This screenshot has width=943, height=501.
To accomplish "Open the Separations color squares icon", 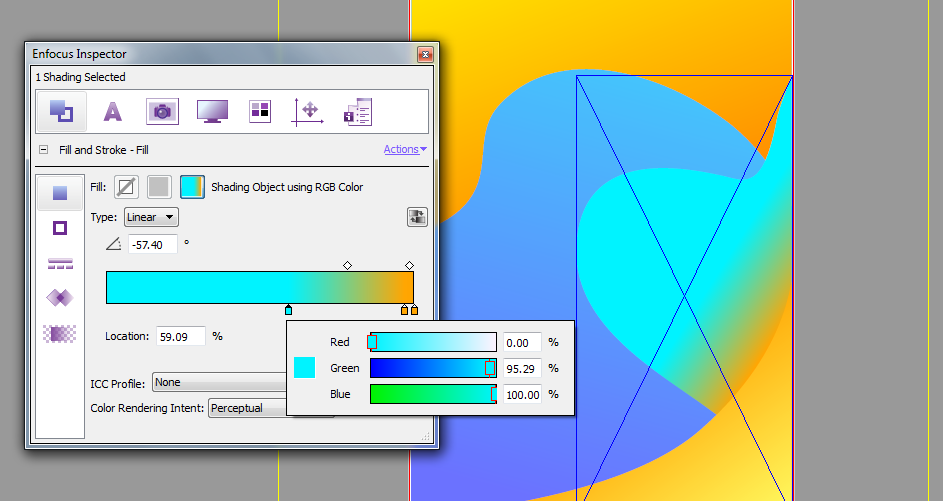I will click(x=260, y=111).
